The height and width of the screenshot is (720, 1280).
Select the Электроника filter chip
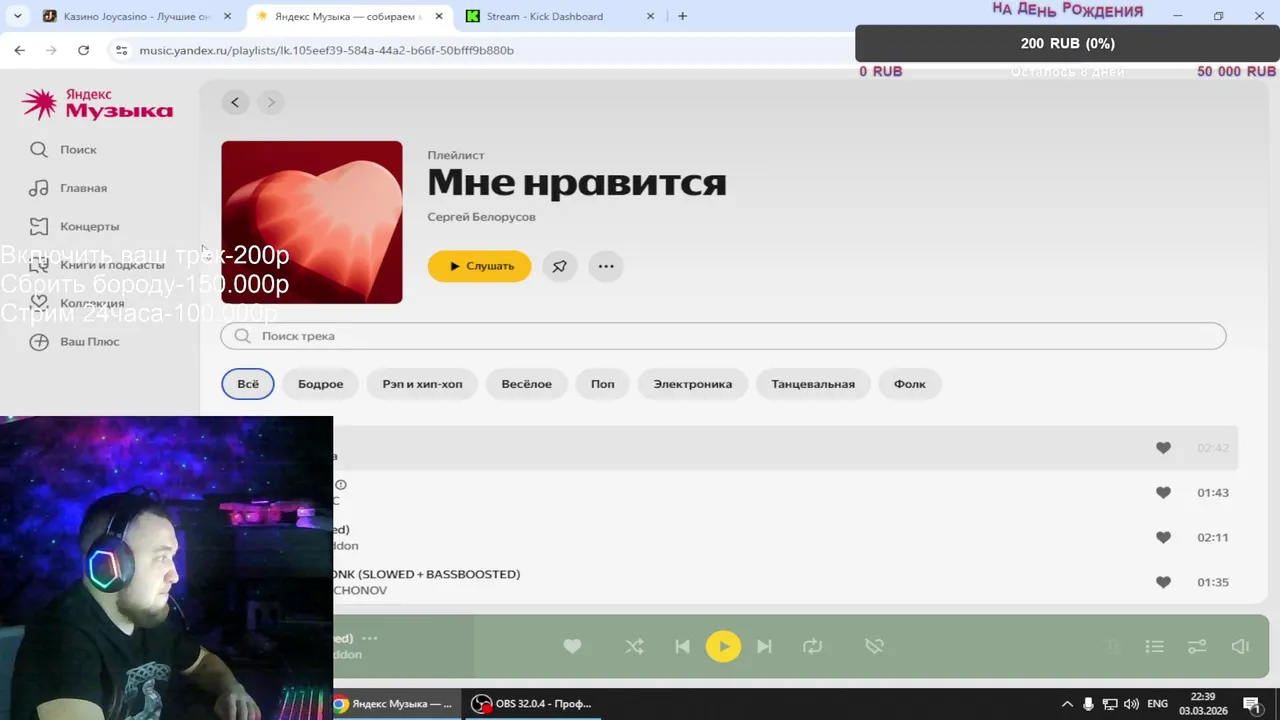click(693, 384)
